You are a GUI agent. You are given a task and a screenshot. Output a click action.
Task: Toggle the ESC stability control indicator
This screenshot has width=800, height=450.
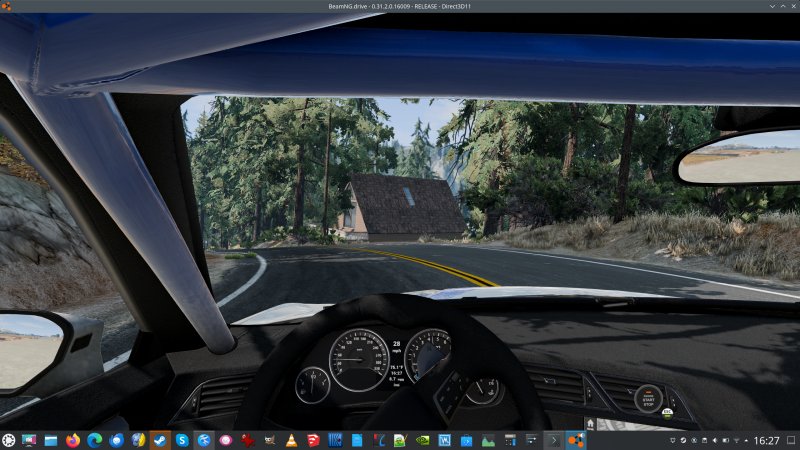(x=667, y=413)
